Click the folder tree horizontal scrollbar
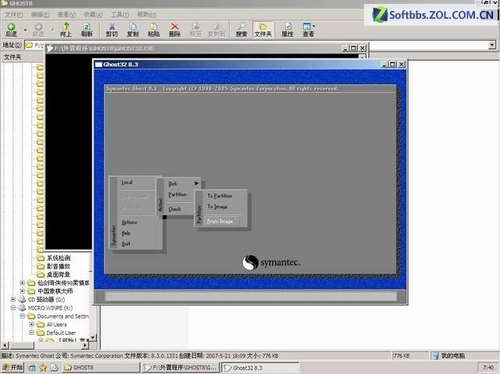500x374 pixels. tap(46, 345)
